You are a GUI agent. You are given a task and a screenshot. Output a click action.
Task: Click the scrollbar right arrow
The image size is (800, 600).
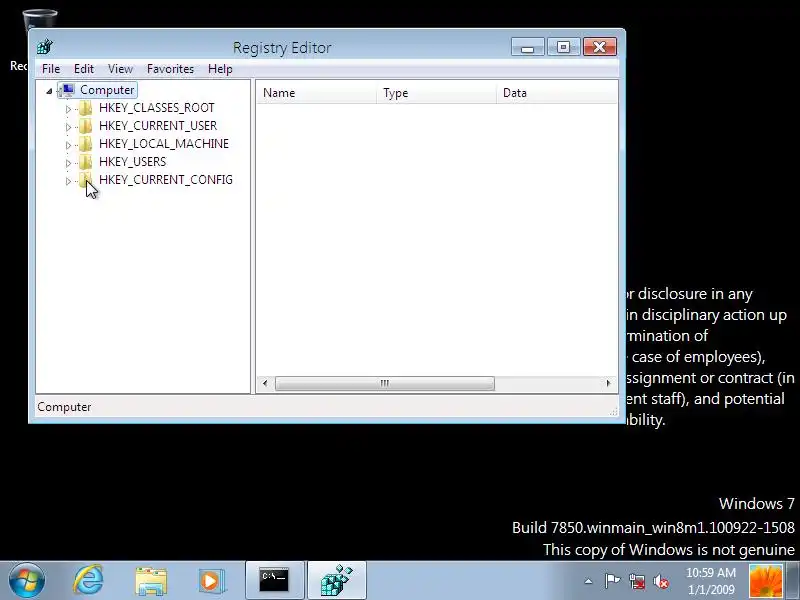coord(608,383)
